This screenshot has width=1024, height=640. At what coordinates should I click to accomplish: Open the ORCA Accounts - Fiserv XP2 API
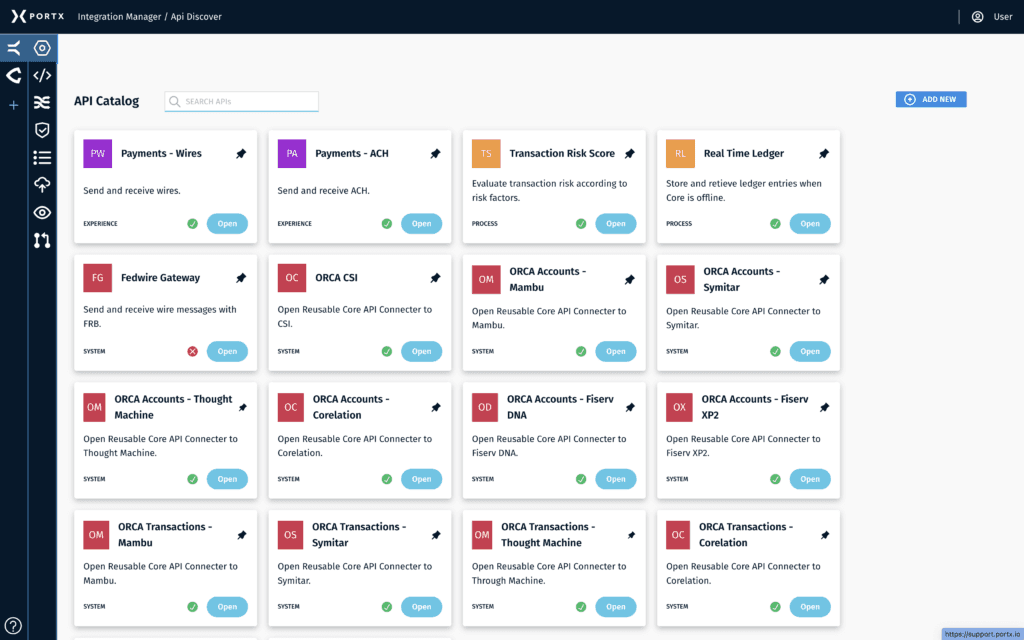810,479
